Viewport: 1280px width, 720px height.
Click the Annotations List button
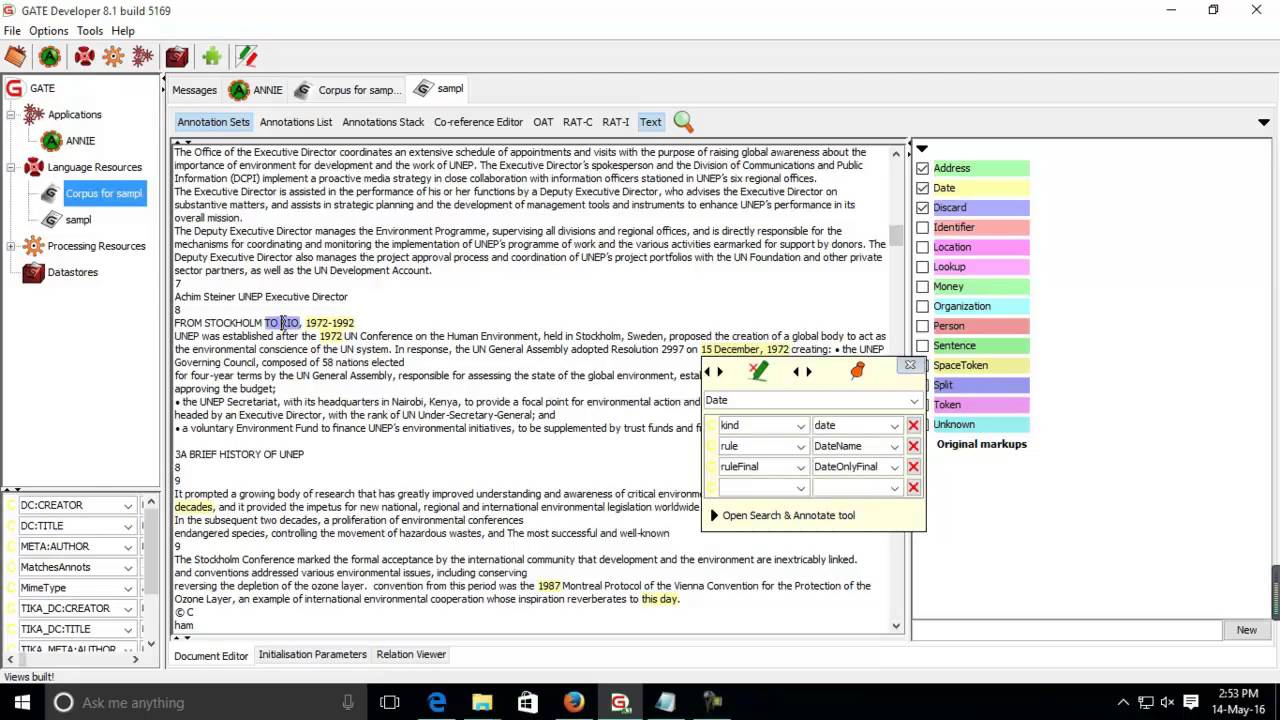point(296,122)
